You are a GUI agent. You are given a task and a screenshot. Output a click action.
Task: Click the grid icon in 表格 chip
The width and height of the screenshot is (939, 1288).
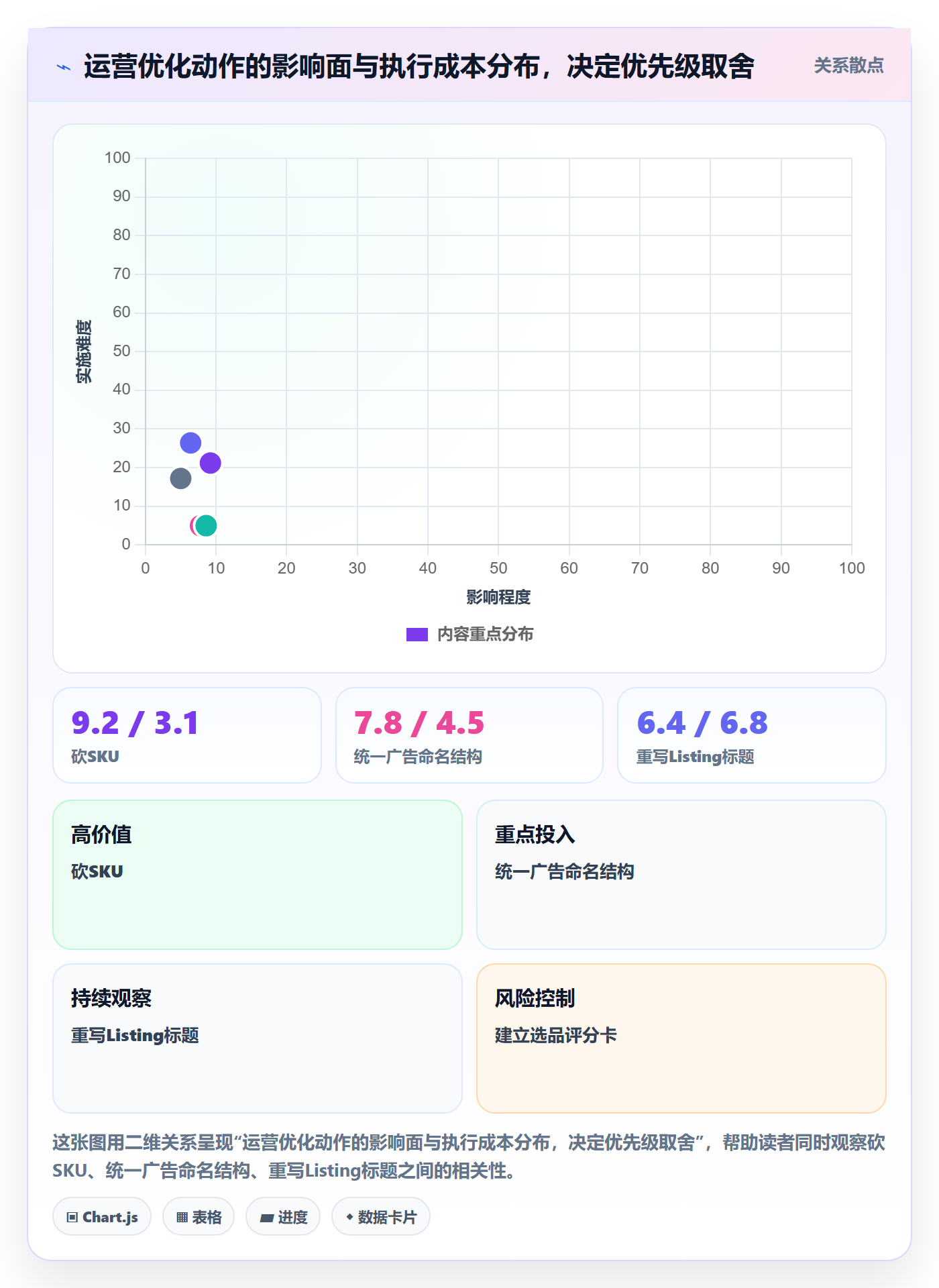182,1218
